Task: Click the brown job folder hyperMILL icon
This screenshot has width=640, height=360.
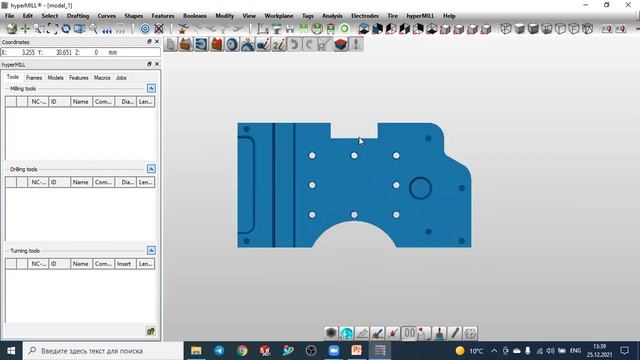Action: (186, 44)
